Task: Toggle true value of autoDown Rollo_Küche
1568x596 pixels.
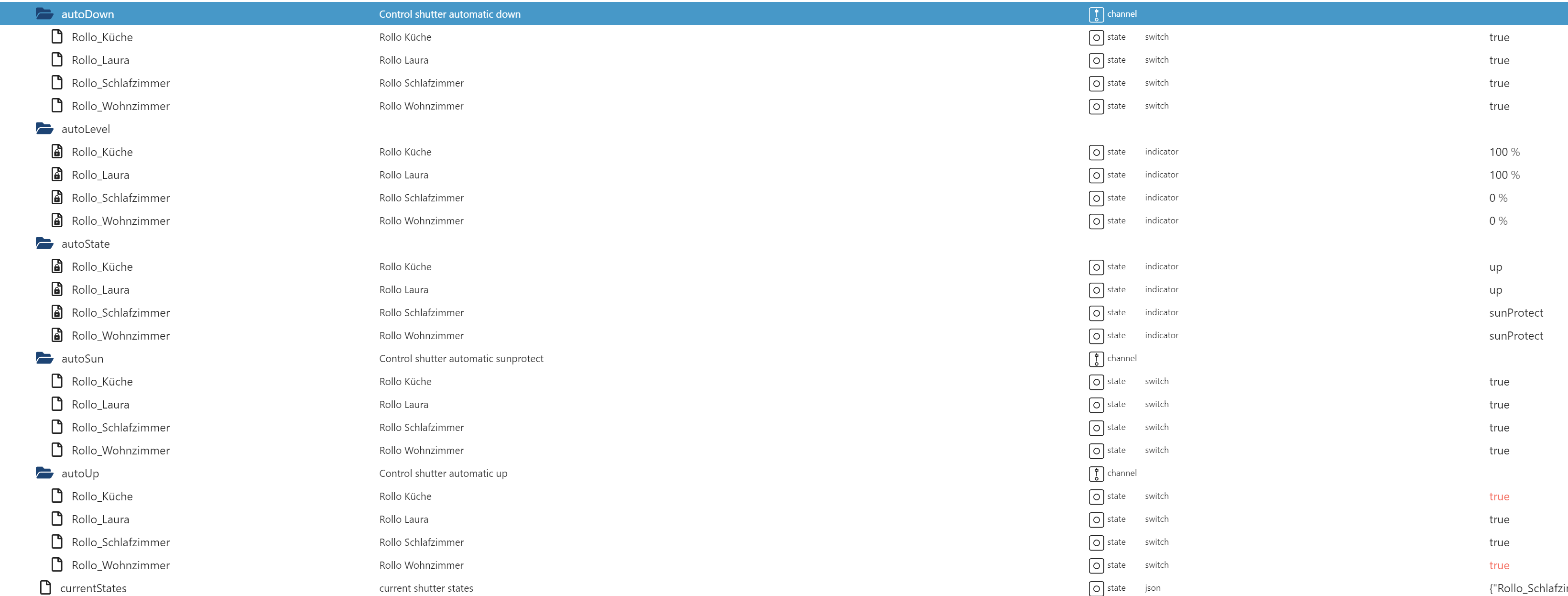Action: [1499, 37]
